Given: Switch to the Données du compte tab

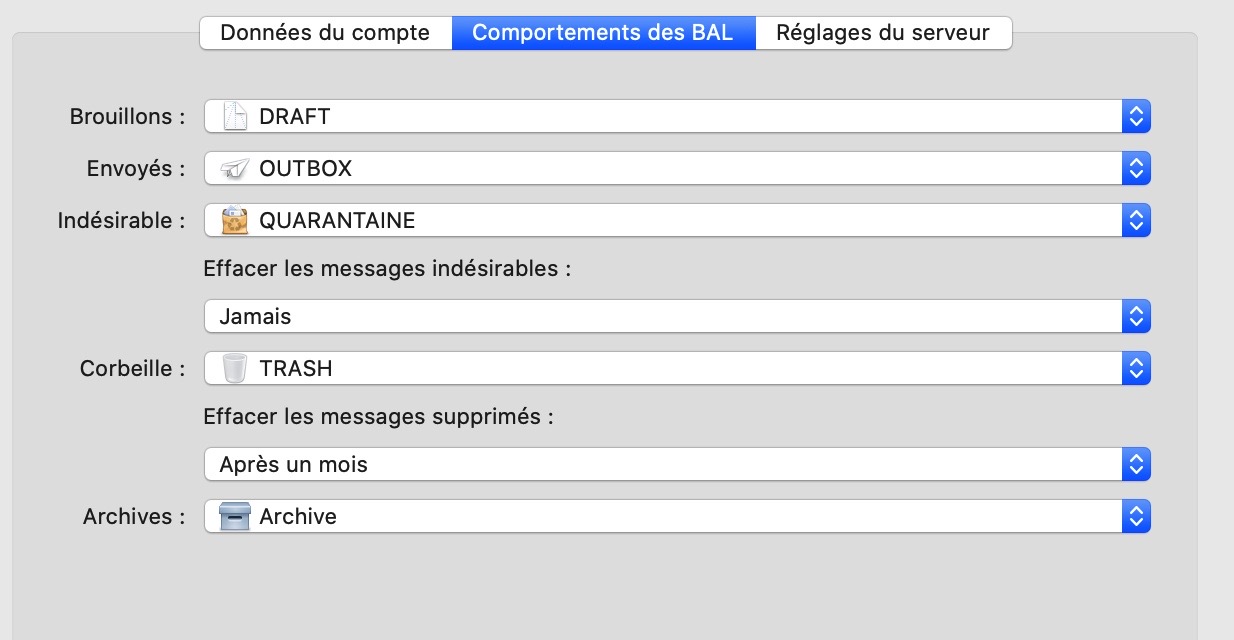Looking at the screenshot, I should [x=325, y=32].
